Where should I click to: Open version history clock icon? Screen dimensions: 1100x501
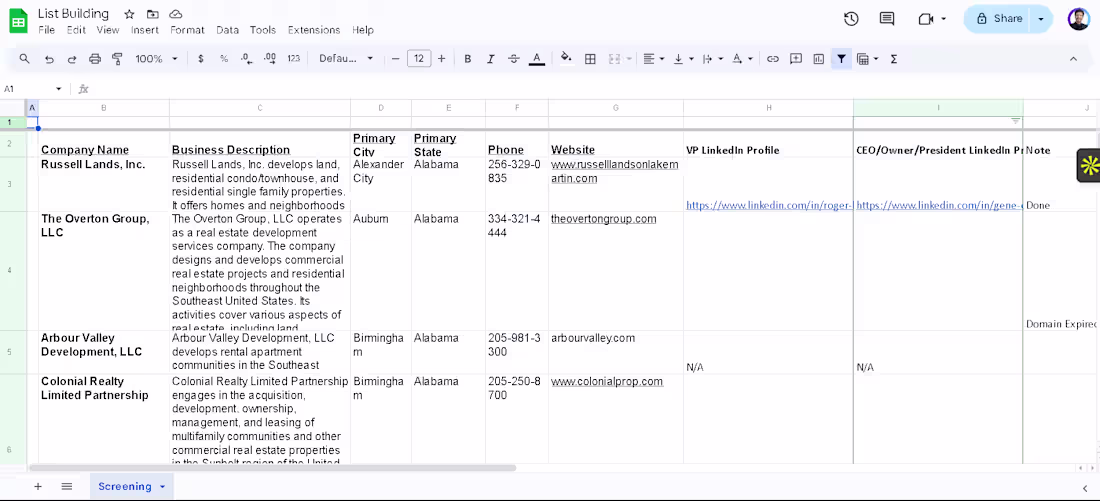[x=851, y=19]
